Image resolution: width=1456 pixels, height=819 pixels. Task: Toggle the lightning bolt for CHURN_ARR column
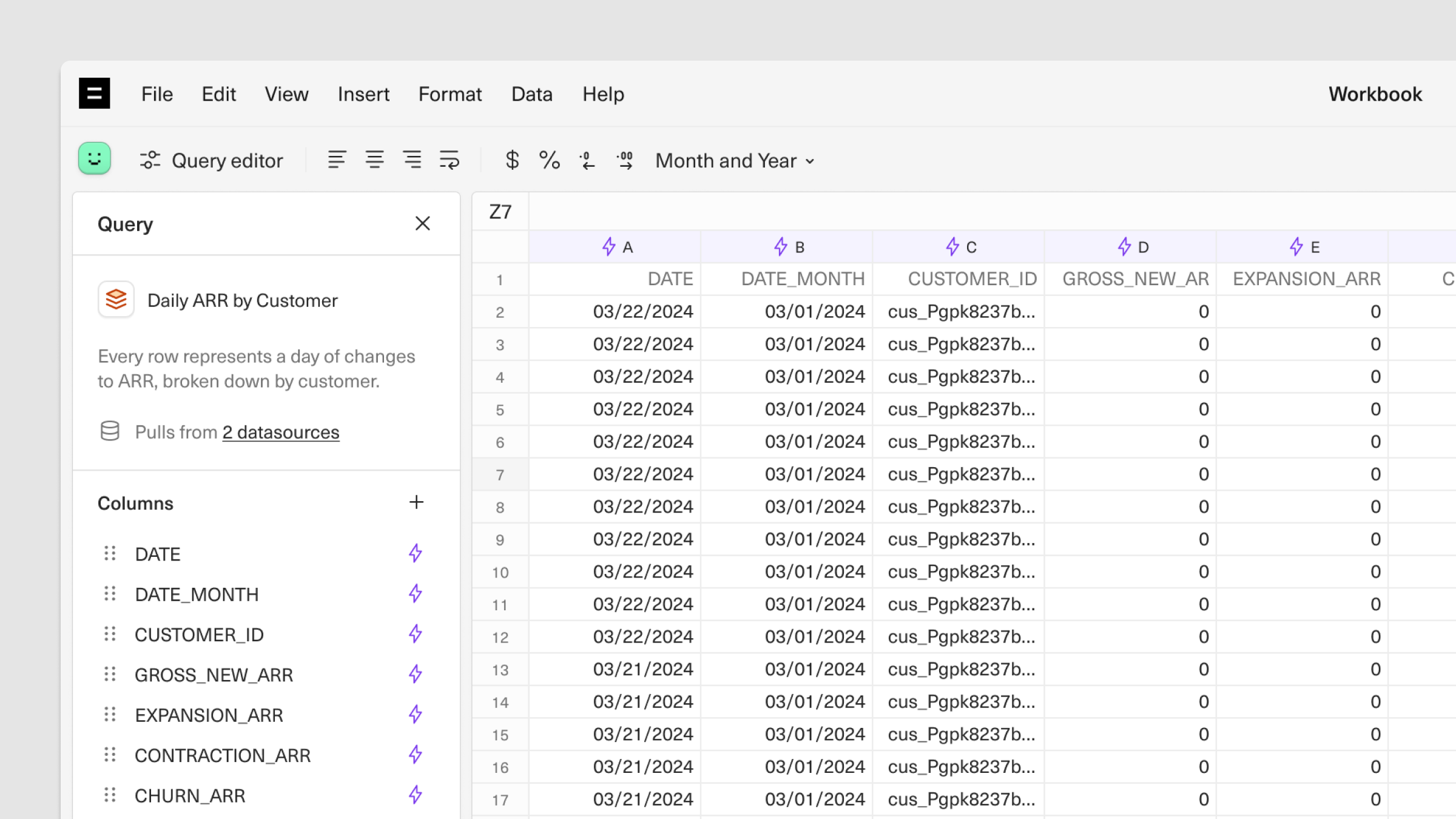tap(416, 795)
